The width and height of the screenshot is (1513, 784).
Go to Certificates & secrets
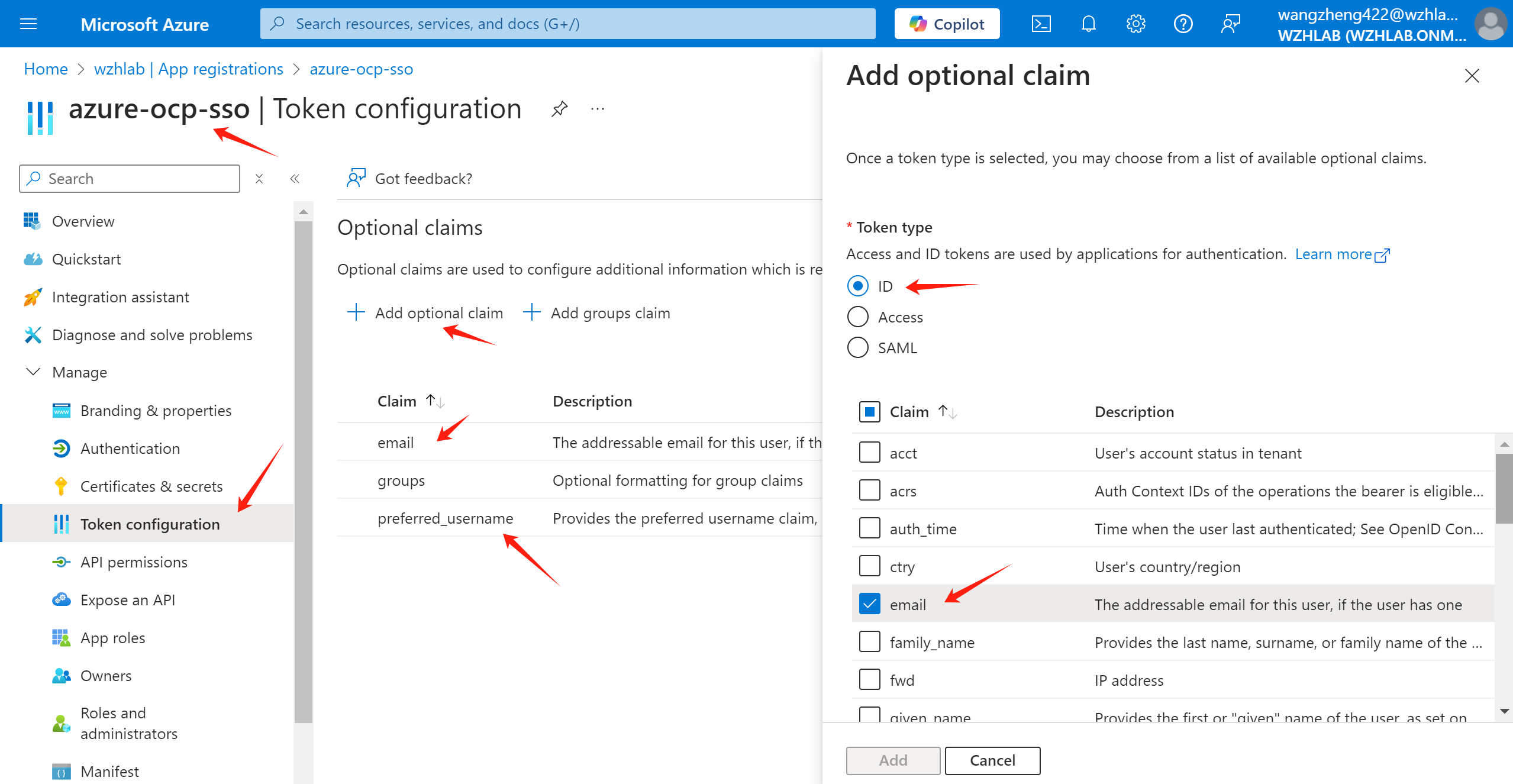pos(151,486)
